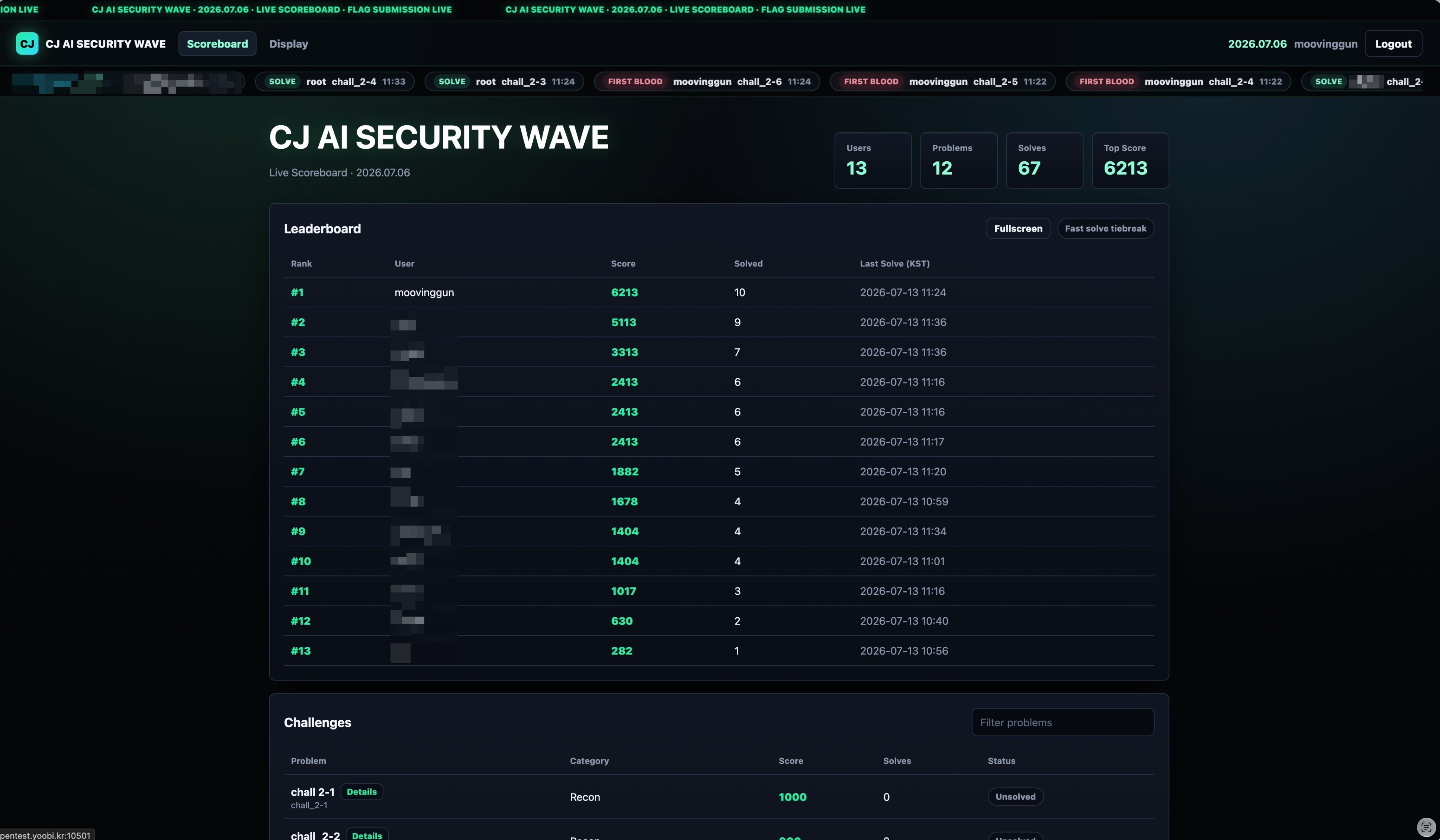Viewport: 1440px width, 840px height.
Task: Click the User column header in Leaderboard
Action: (405, 263)
